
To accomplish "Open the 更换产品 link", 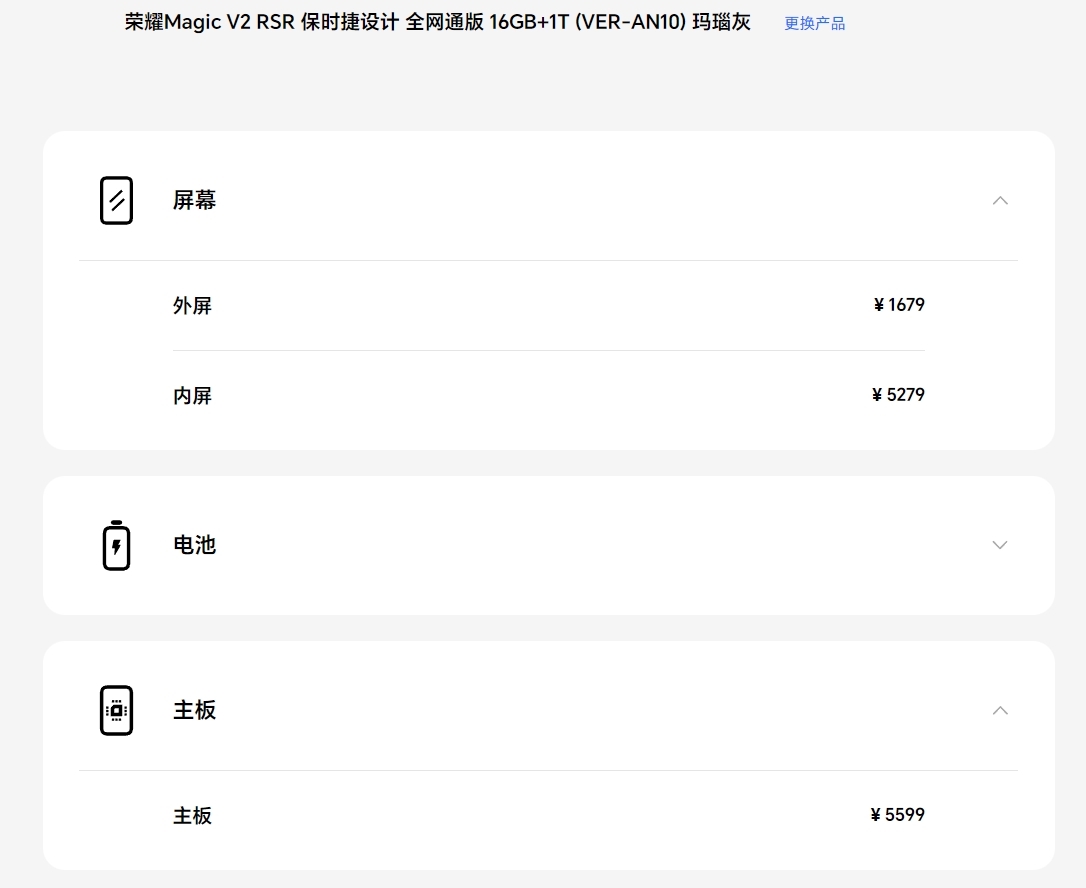I will (814, 23).
